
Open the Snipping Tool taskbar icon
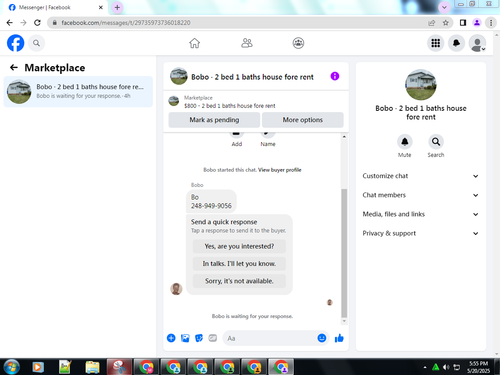tap(119, 367)
